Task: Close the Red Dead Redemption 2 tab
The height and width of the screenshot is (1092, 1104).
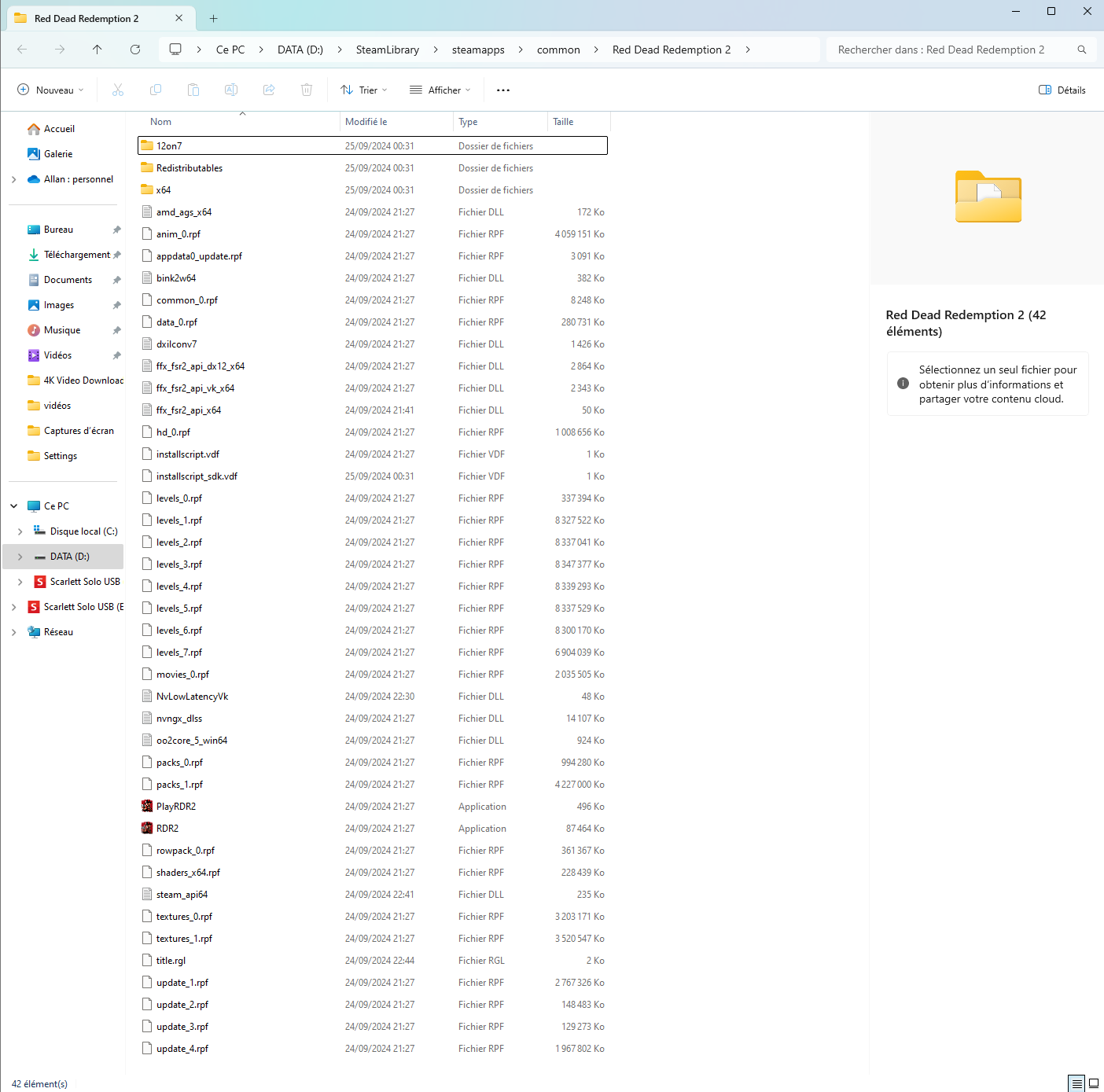Action: point(179,18)
